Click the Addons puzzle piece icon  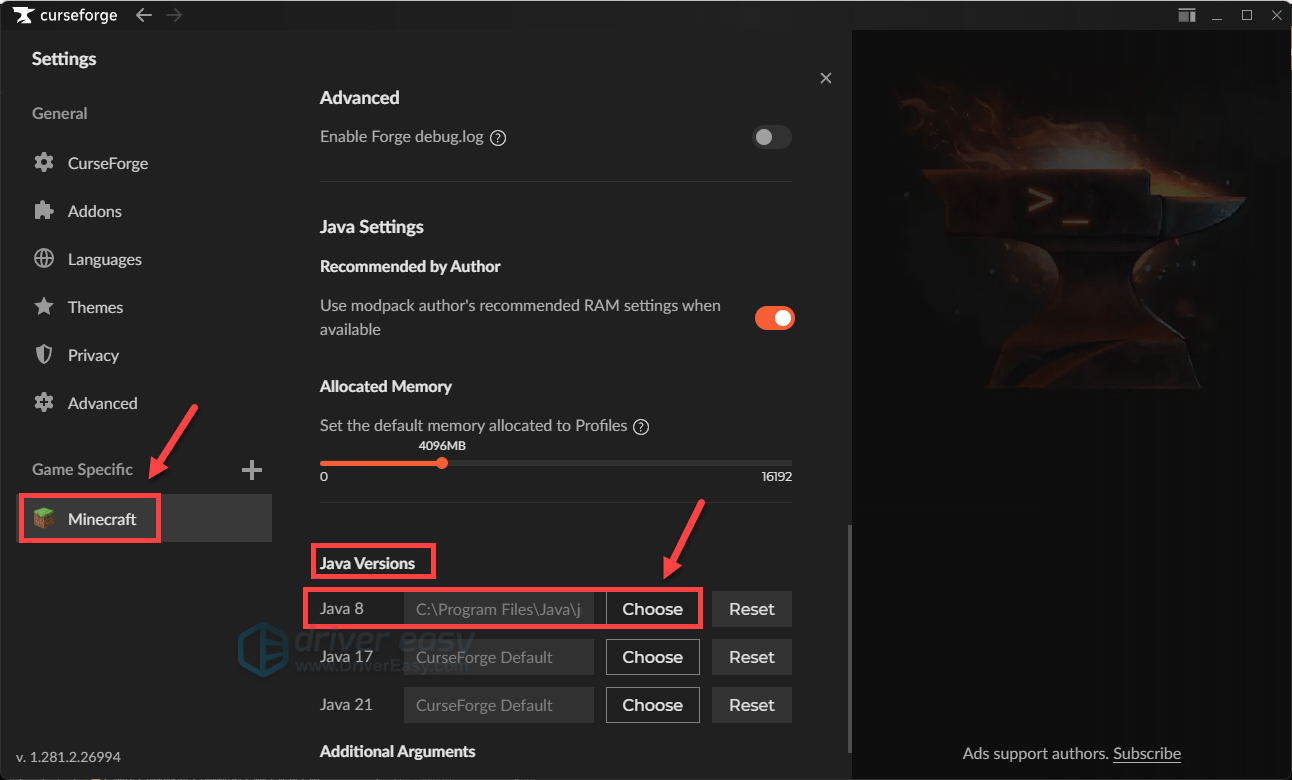point(44,210)
